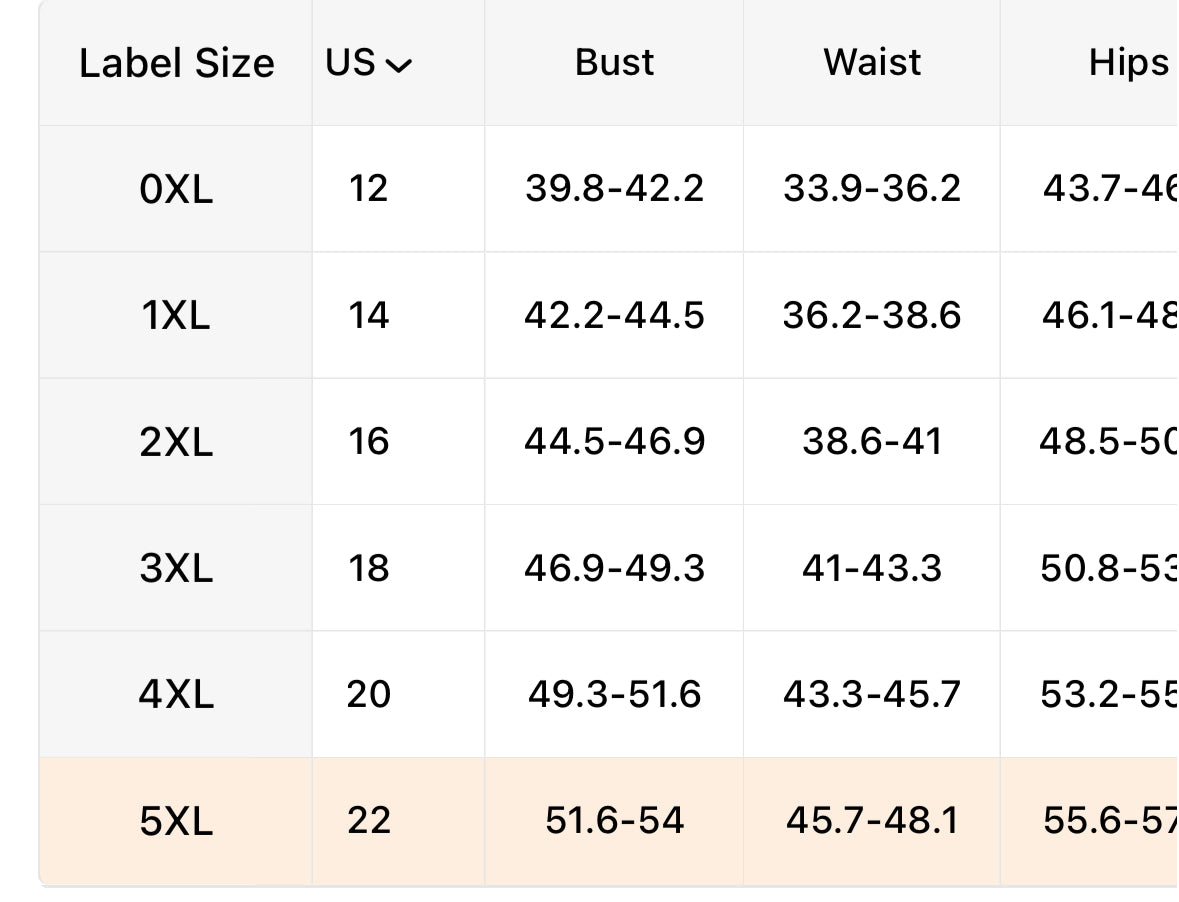Click waist measurement 43.3-45.7
The height and width of the screenshot is (902, 1179).
coord(872,694)
